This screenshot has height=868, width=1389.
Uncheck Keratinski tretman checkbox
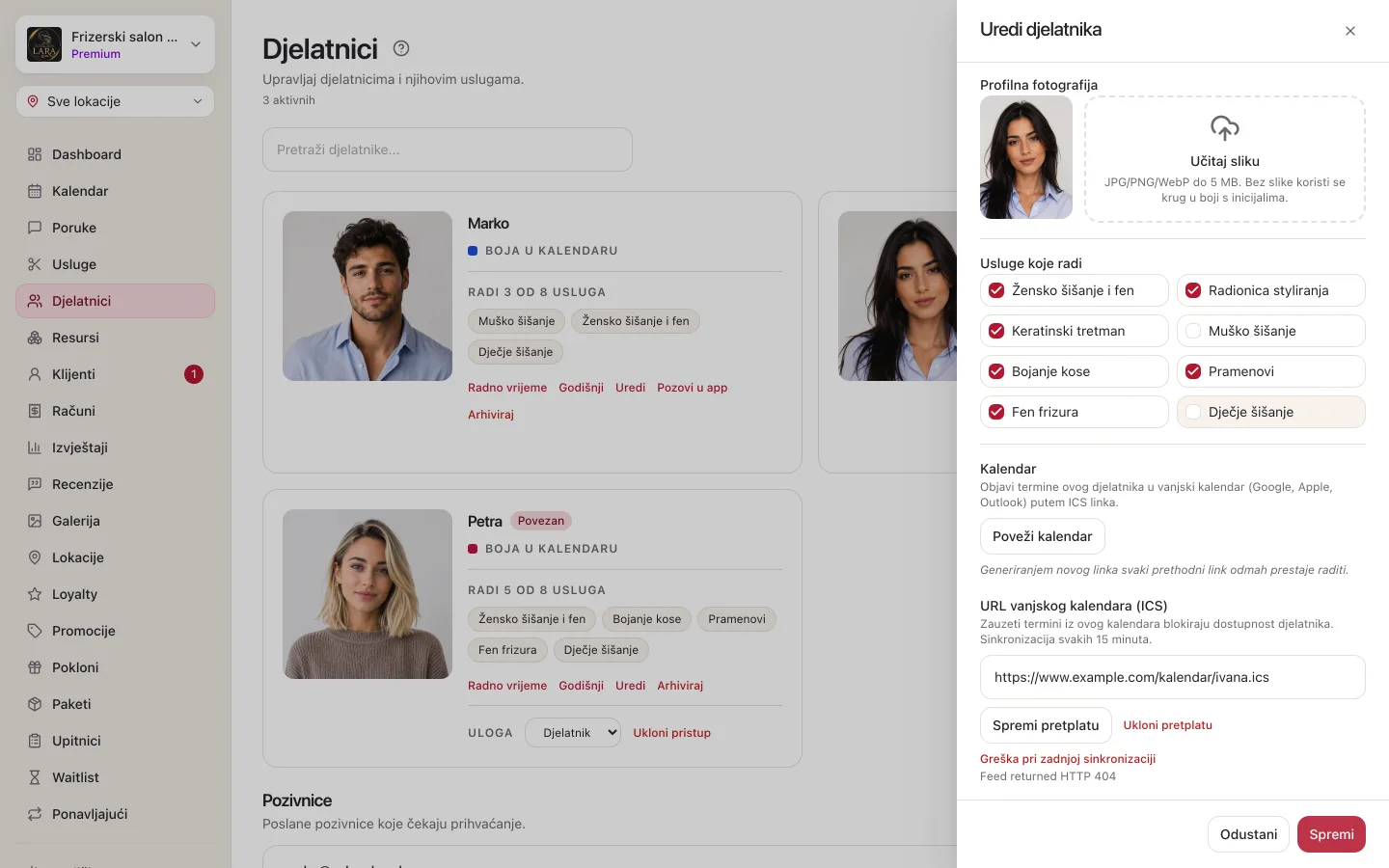(996, 331)
